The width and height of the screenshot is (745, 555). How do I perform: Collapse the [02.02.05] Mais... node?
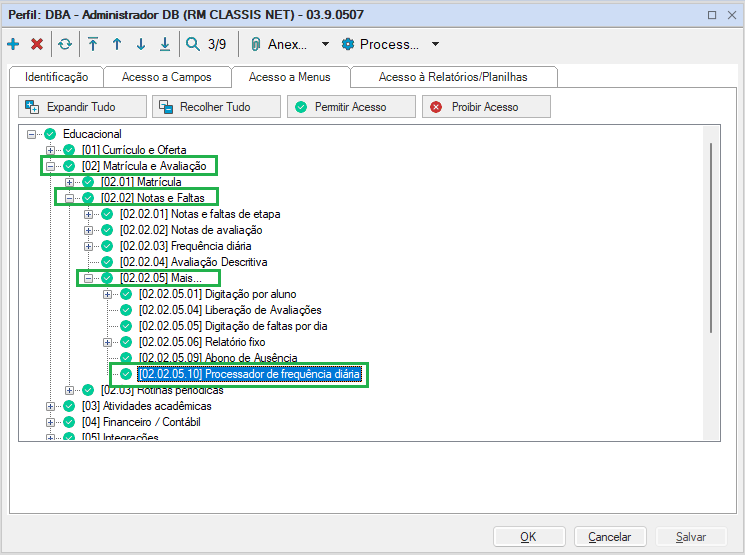click(x=88, y=278)
